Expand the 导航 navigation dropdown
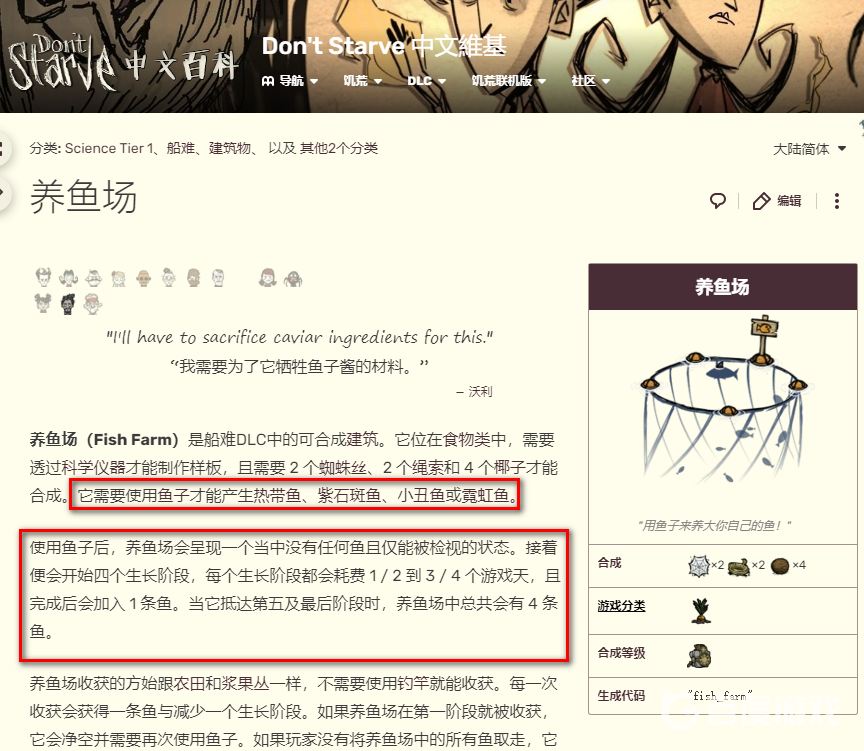864x751 pixels. [290, 81]
